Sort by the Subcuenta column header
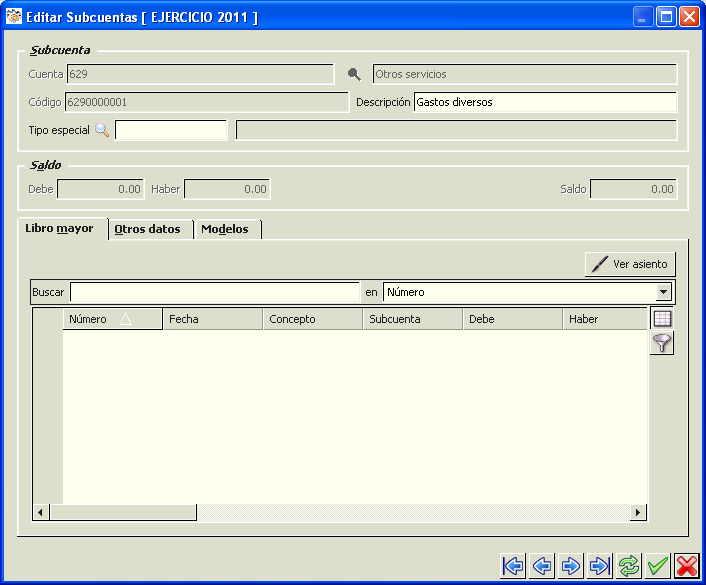 point(412,319)
